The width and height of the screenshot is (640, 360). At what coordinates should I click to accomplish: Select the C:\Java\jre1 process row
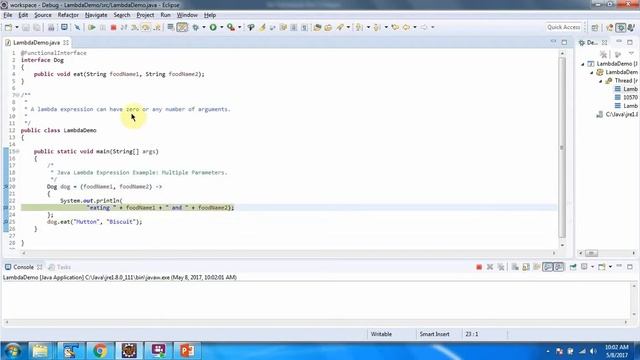click(617, 114)
